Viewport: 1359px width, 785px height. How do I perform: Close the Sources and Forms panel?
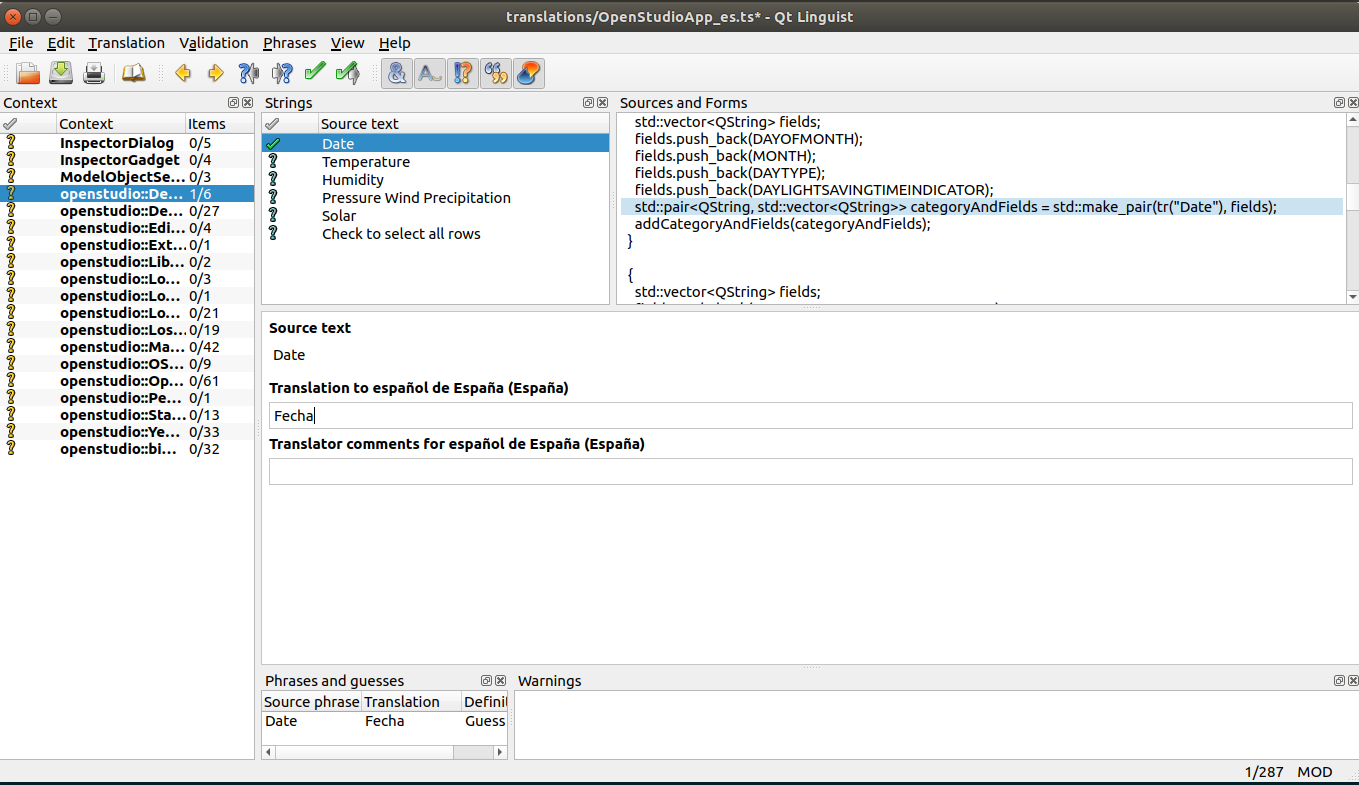pos(1352,103)
